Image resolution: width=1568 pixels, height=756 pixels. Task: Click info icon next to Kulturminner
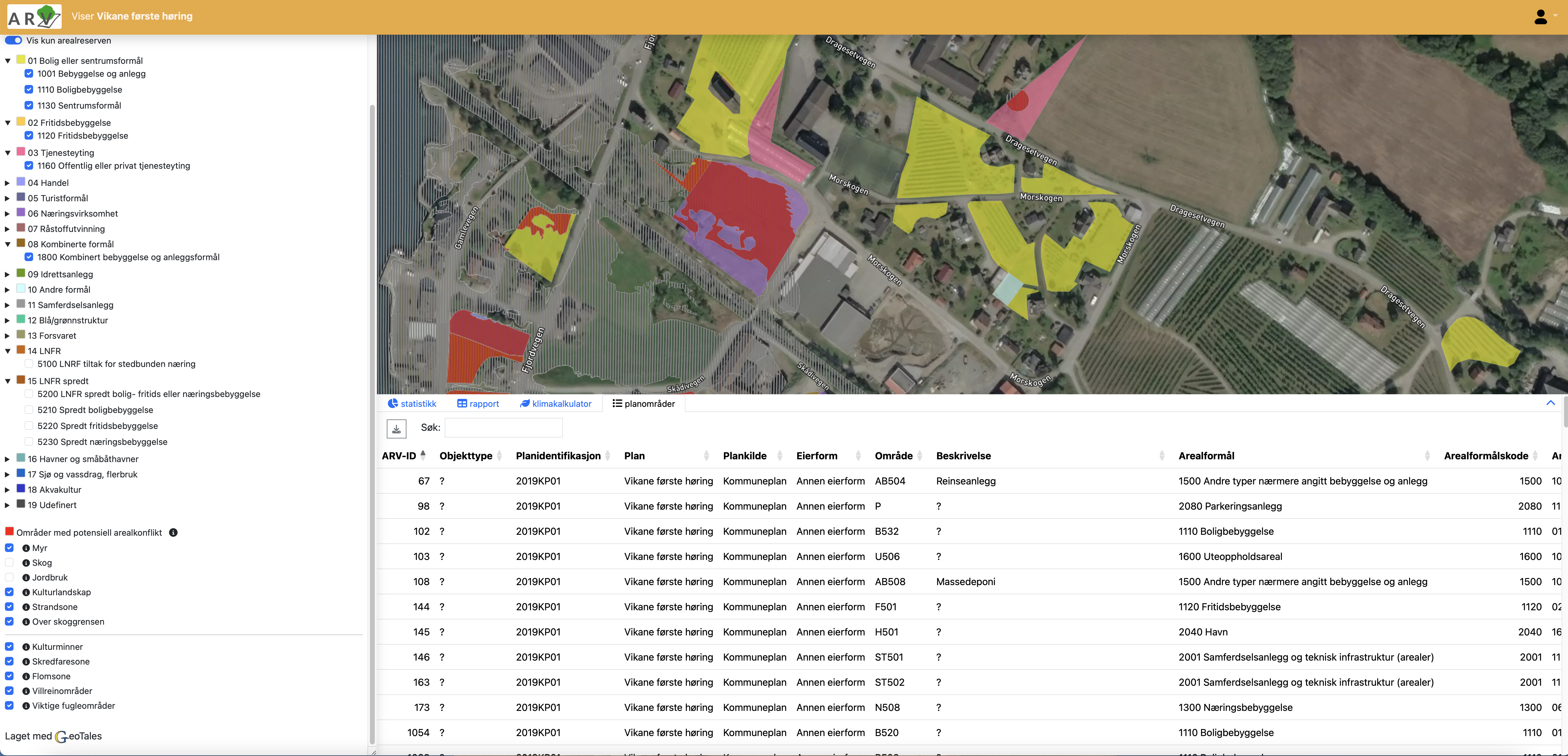pyautogui.click(x=26, y=647)
